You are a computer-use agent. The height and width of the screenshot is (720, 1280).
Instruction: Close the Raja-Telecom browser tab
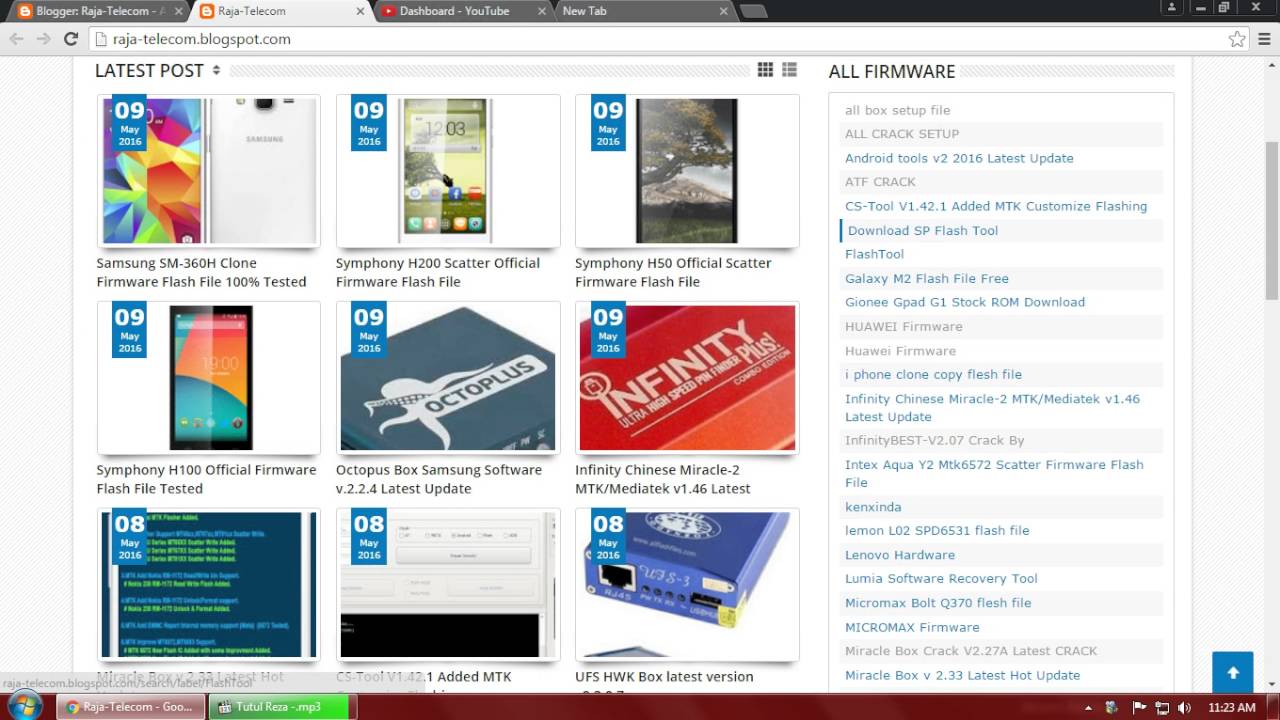(x=359, y=11)
